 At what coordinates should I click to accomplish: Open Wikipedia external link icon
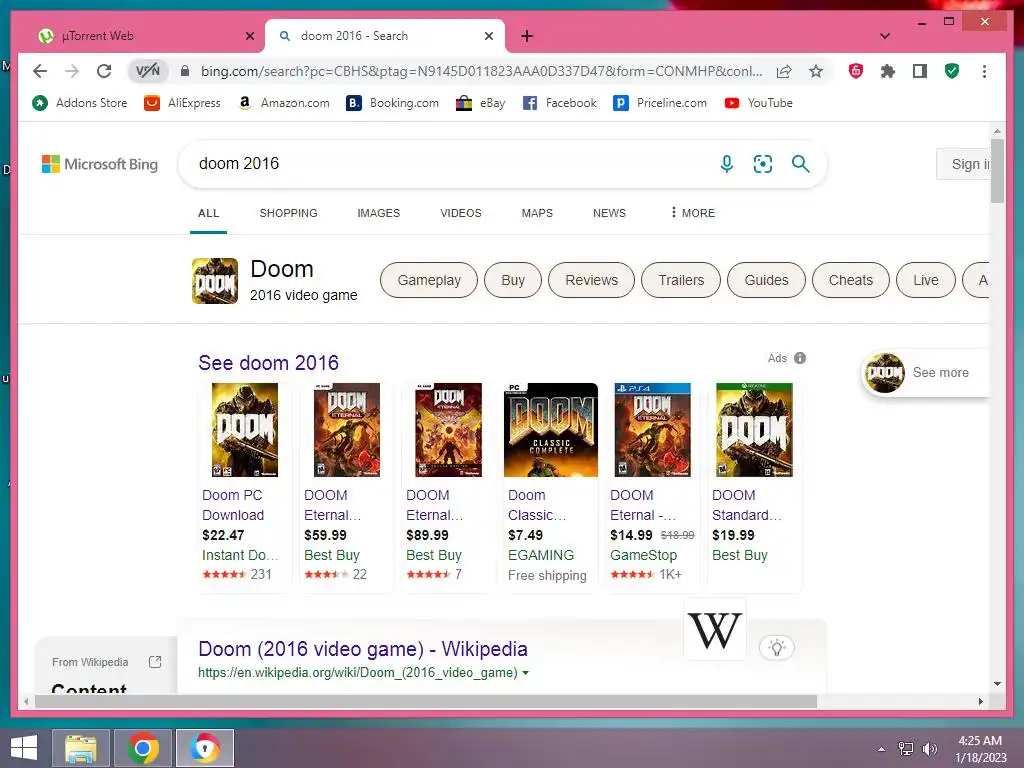pyautogui.click(x=155, y=662)
